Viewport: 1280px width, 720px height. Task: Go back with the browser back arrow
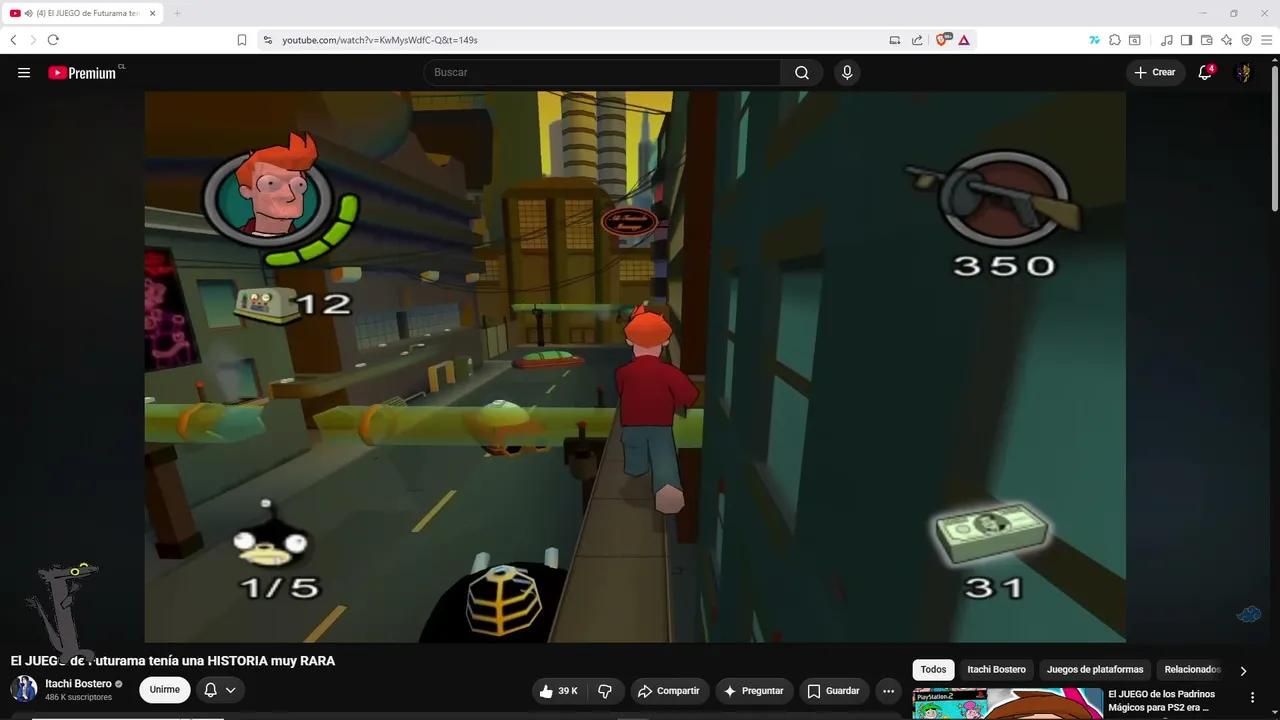coord(13,40)
